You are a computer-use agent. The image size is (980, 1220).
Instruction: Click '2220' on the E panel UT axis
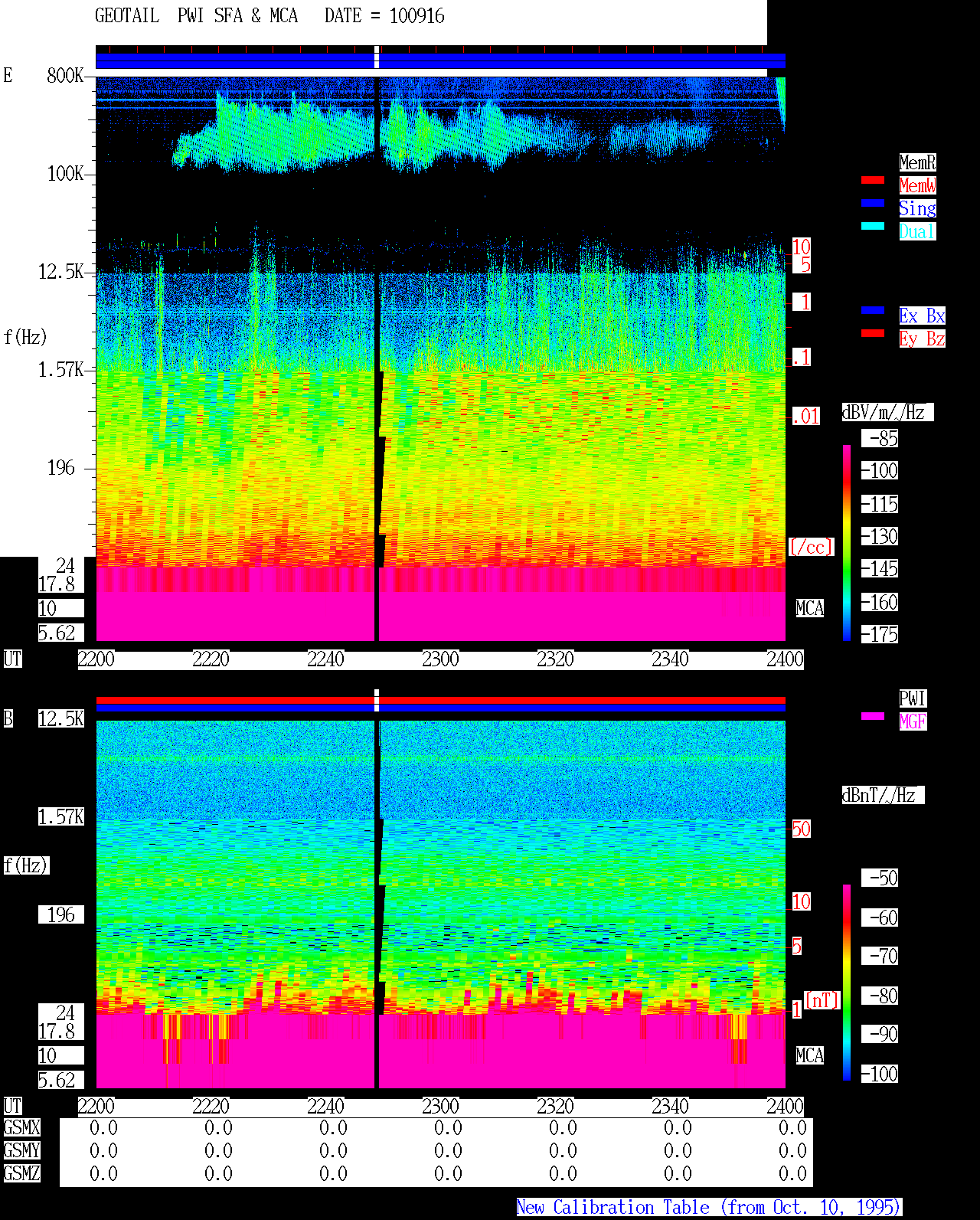211,659
